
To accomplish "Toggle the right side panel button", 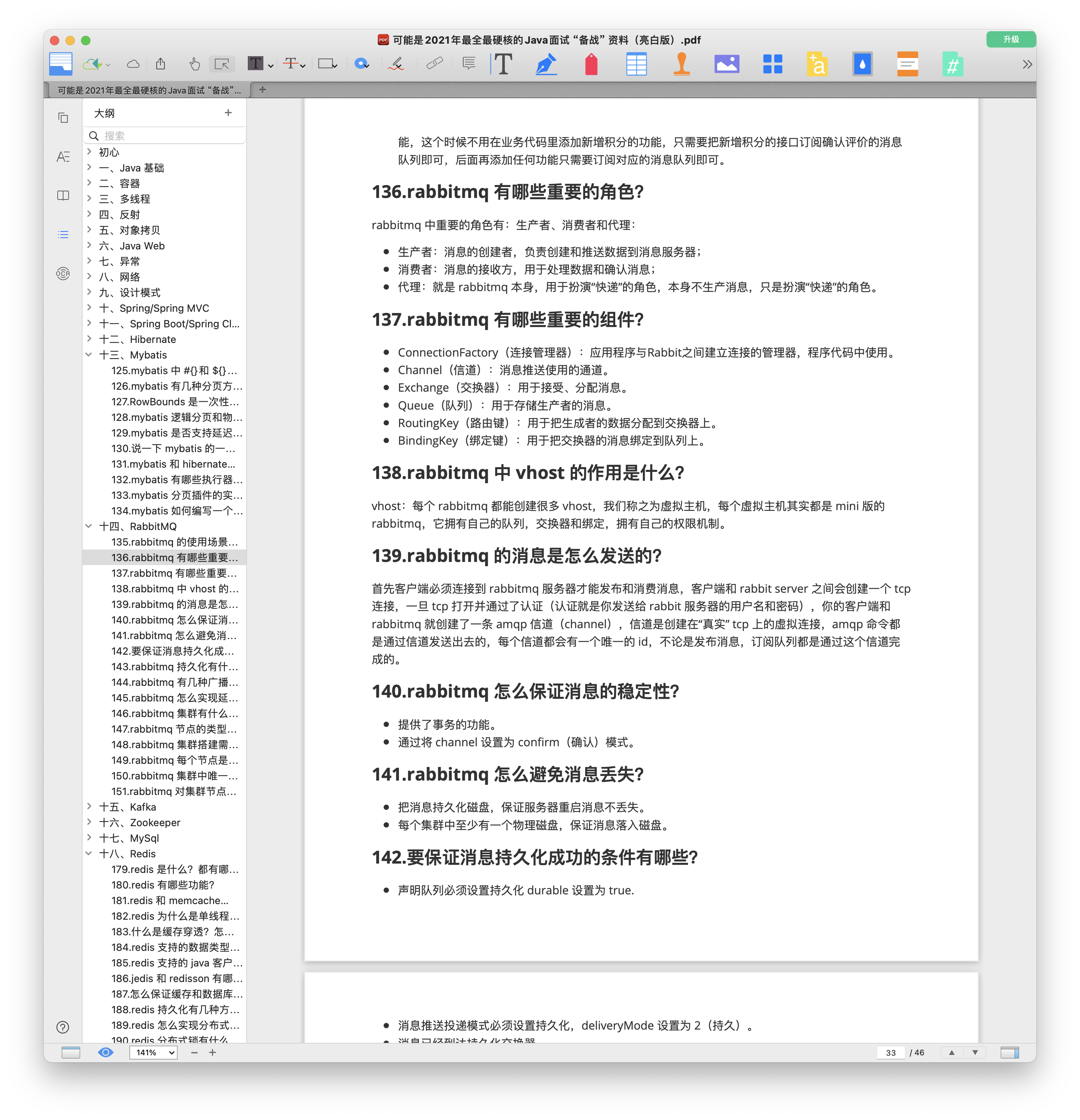I will tap(1009, 1053).
